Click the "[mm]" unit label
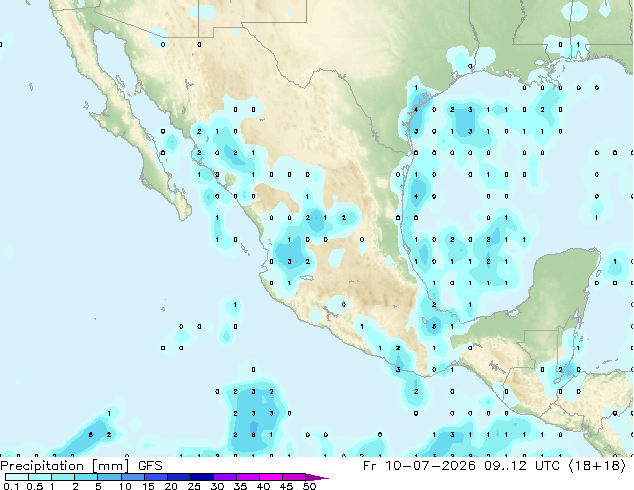This screenshot has height=490, width=634. click(110, 466)
